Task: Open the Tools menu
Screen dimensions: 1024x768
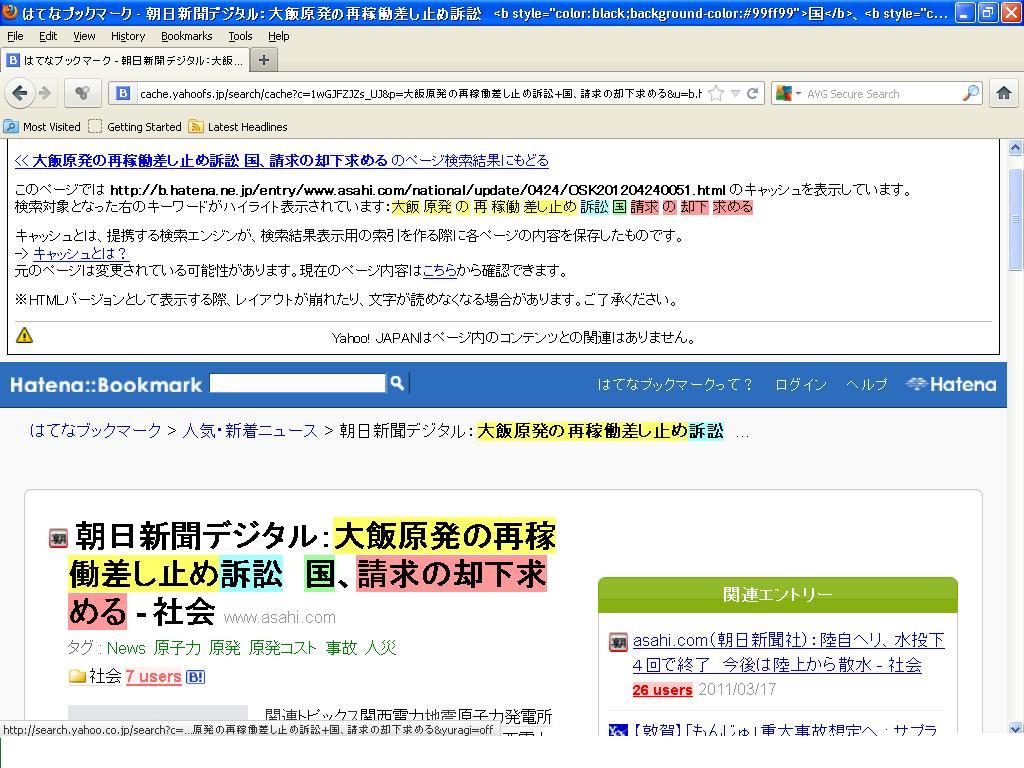Action: coord(240,36)
